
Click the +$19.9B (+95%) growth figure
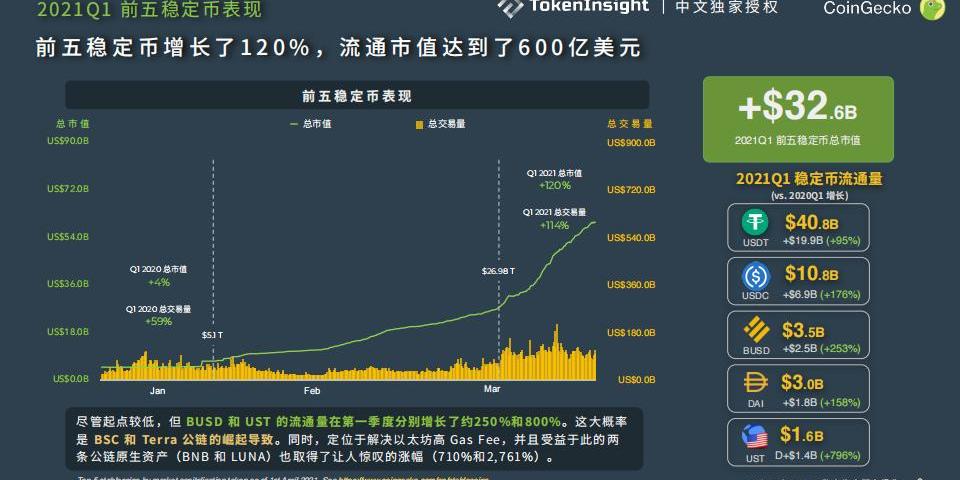pos(821,241)
